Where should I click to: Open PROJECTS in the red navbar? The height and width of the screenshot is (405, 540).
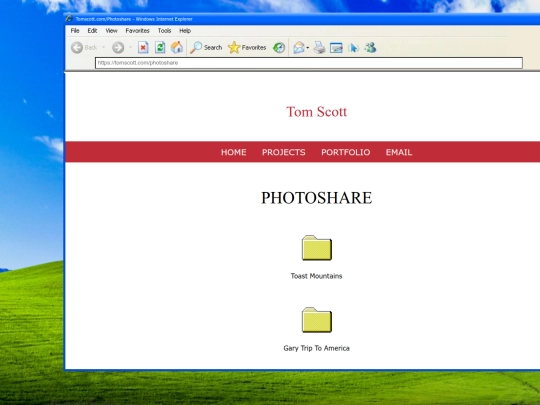[x=283, y=152]
